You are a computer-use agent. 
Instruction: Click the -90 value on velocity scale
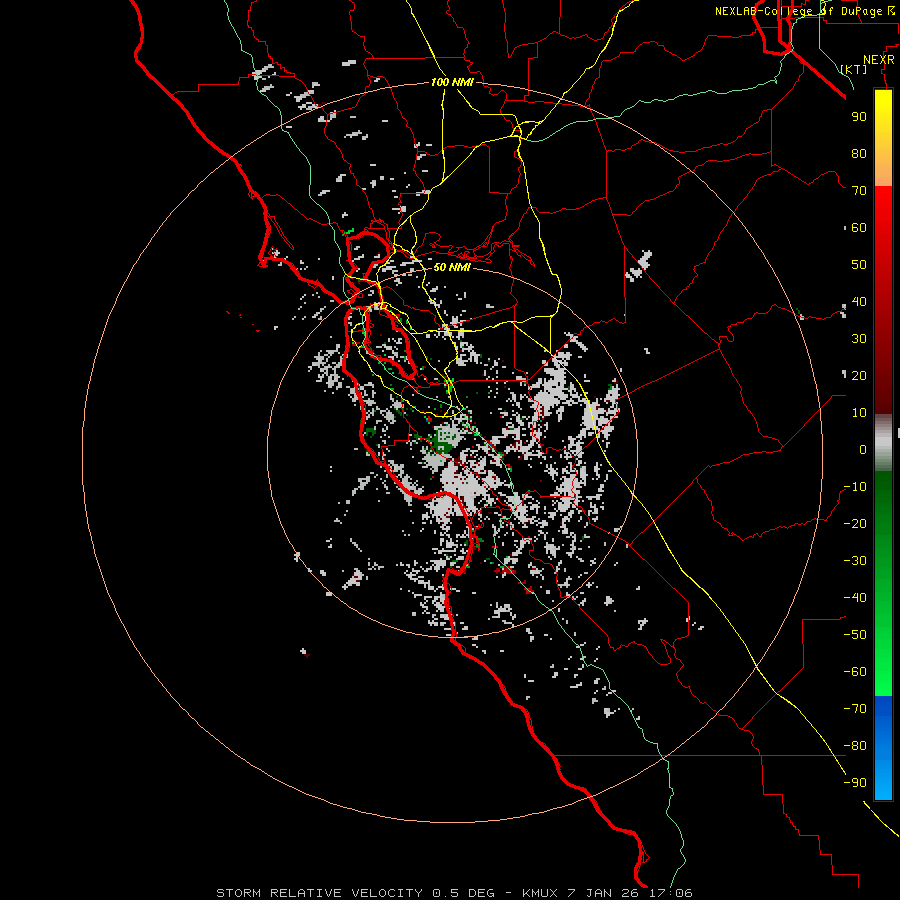coord(855,783)
